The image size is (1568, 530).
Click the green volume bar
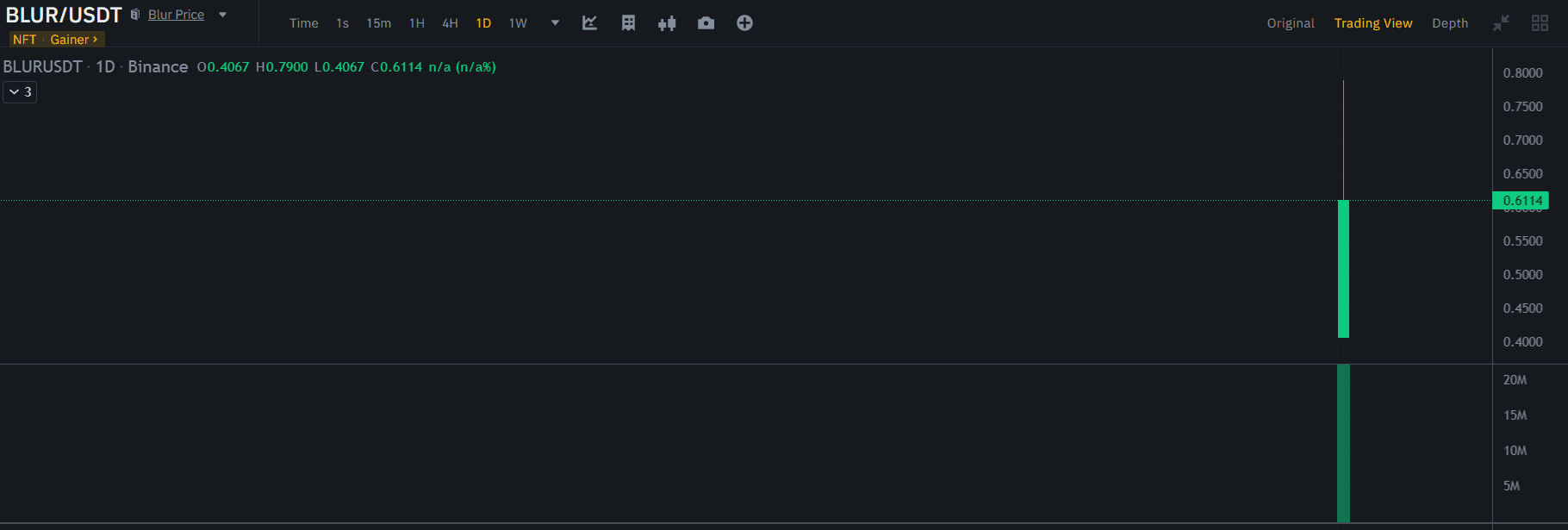pos(1343,443)
